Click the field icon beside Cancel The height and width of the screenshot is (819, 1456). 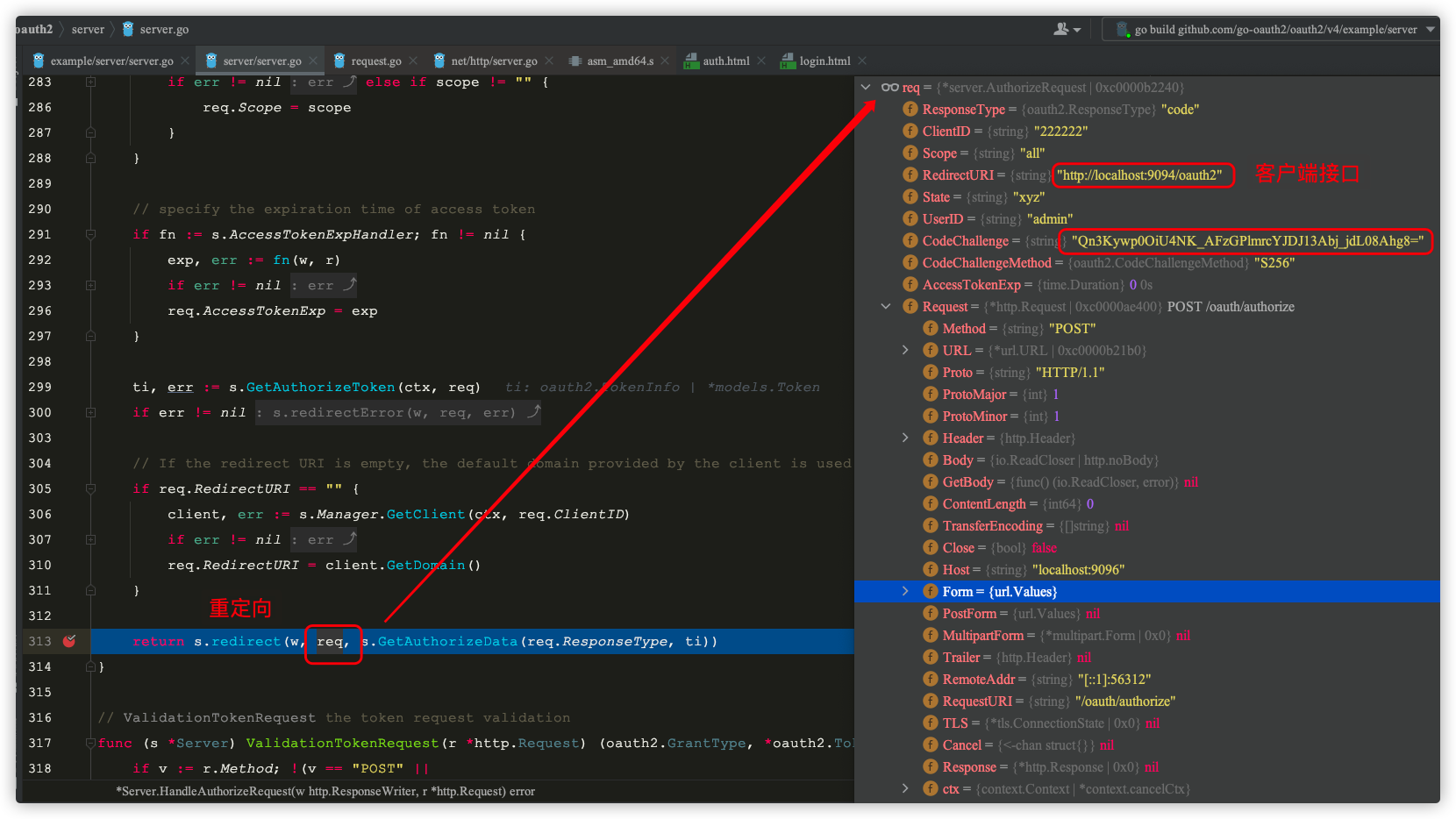pos(931,744)
